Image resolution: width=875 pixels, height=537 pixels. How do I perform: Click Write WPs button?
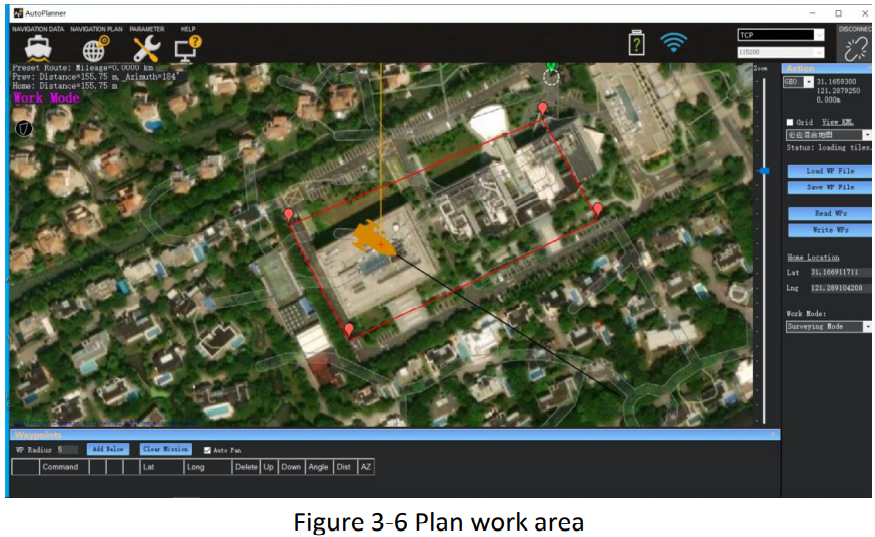click(830, 230)
